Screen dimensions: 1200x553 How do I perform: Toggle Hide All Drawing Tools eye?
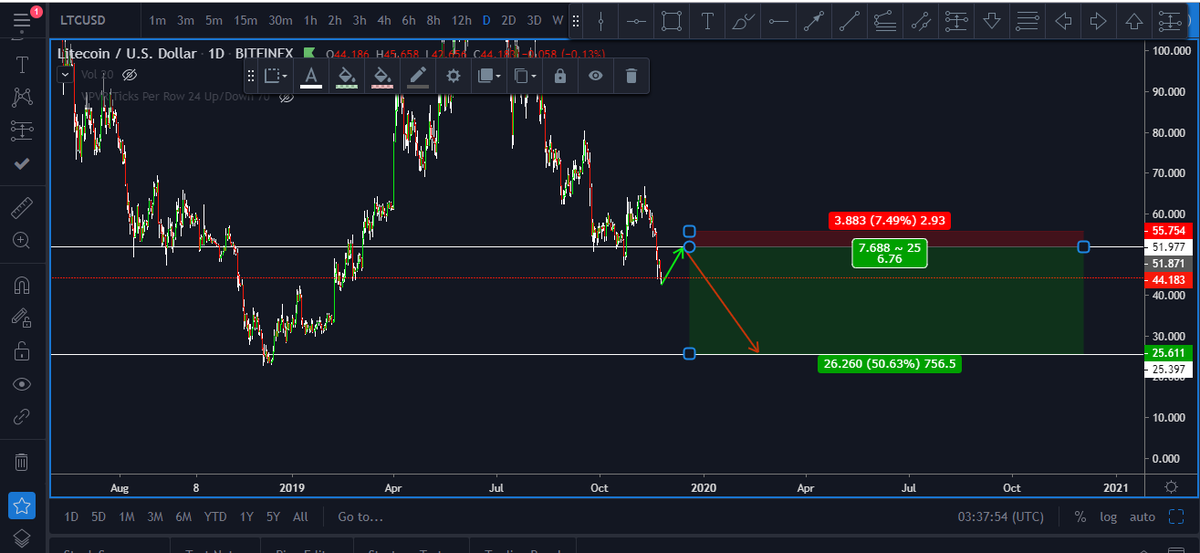22,385
